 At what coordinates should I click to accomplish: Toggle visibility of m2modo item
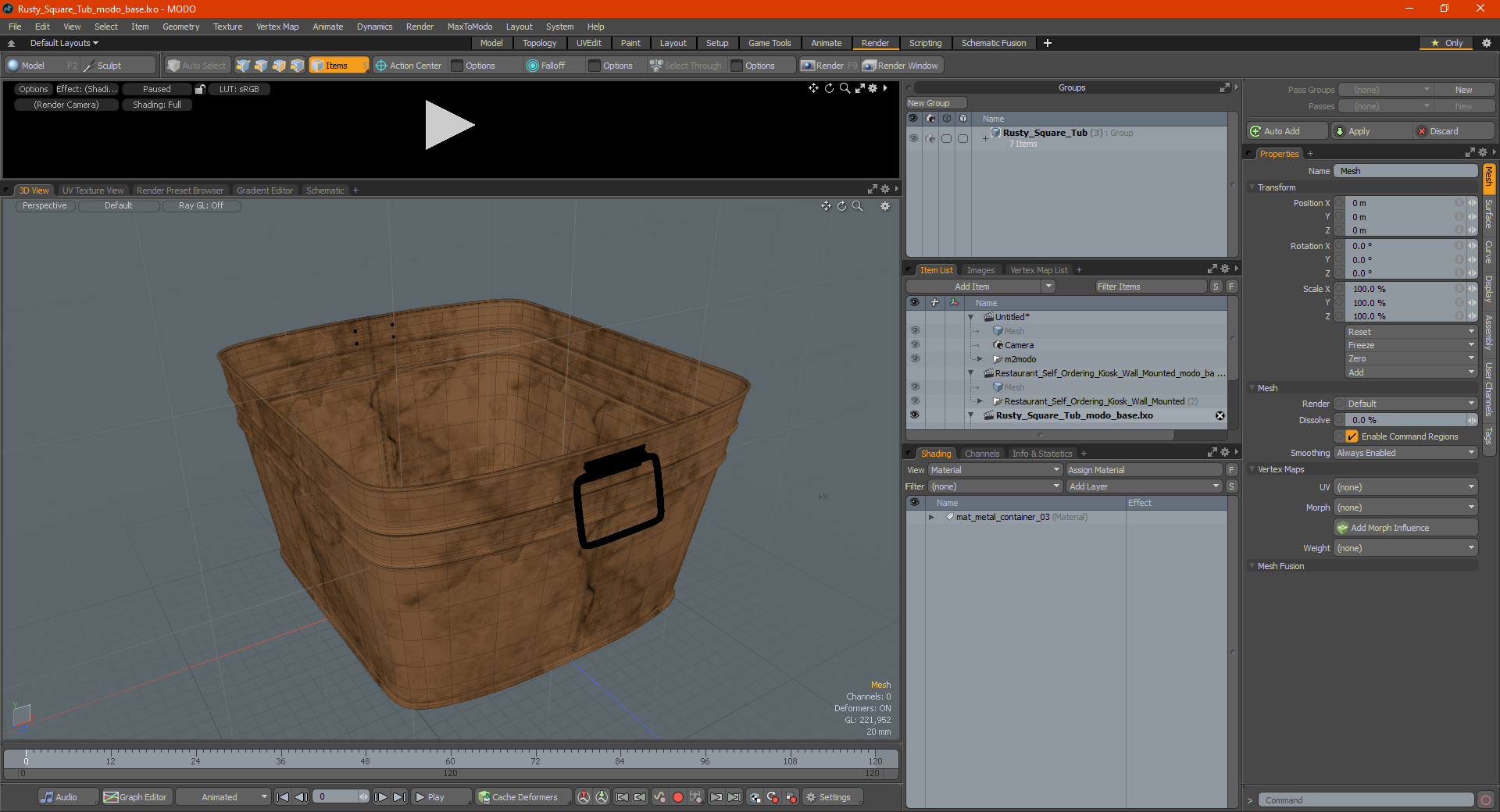tap(915, 358)
